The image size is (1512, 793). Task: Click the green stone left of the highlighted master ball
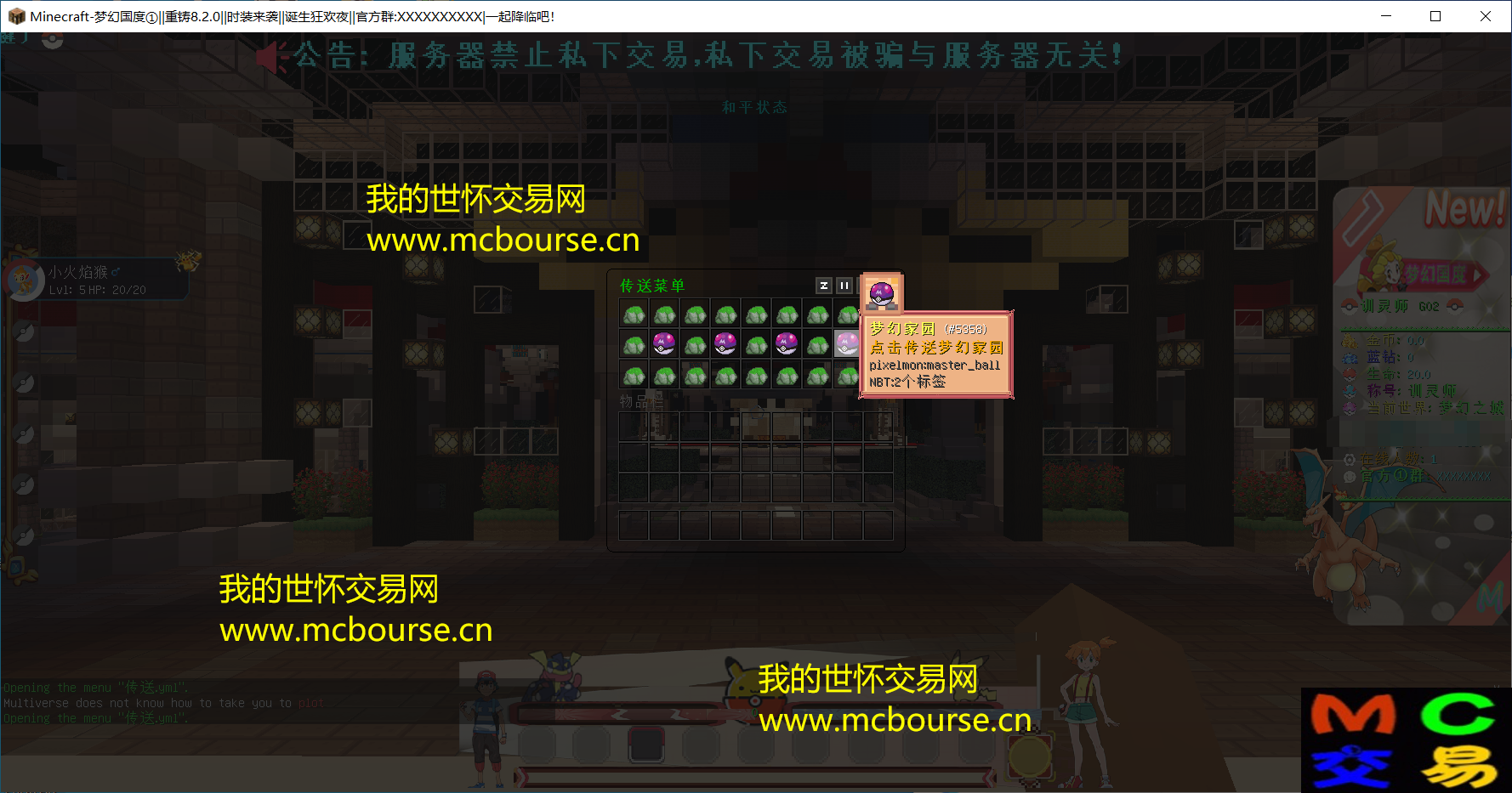817,345
